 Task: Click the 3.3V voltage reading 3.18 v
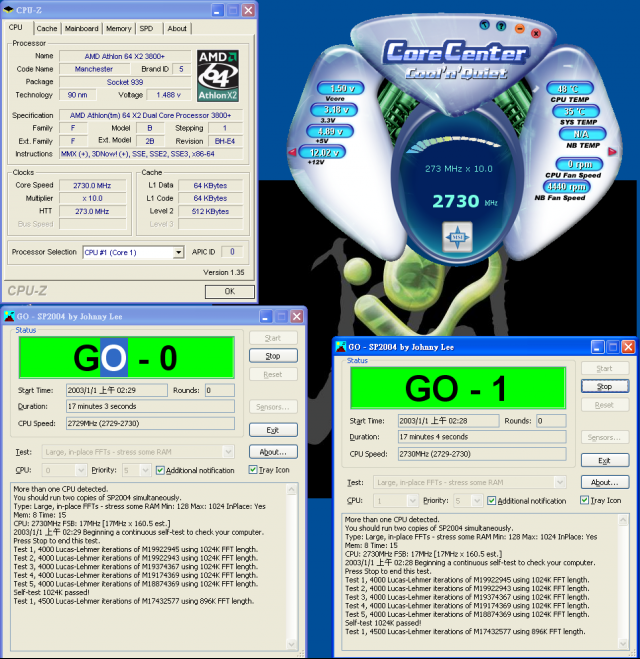(334, 110)
